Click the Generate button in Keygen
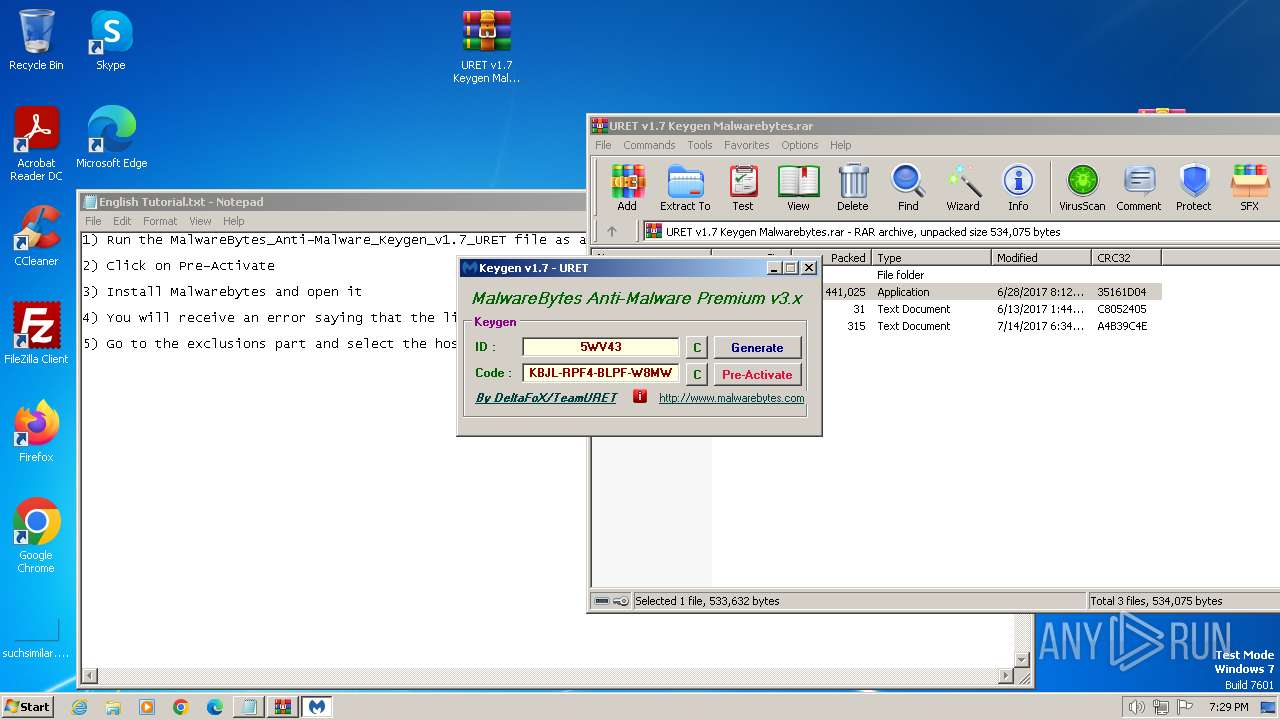 [x=757, y=347]
